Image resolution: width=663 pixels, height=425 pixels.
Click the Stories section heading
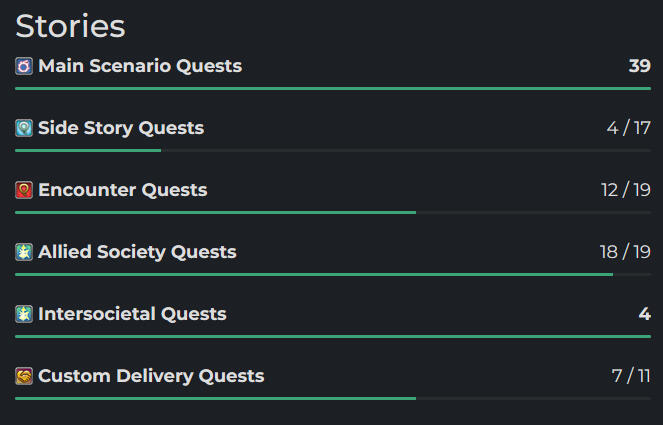pyautogui.click(x=71, y=26)
